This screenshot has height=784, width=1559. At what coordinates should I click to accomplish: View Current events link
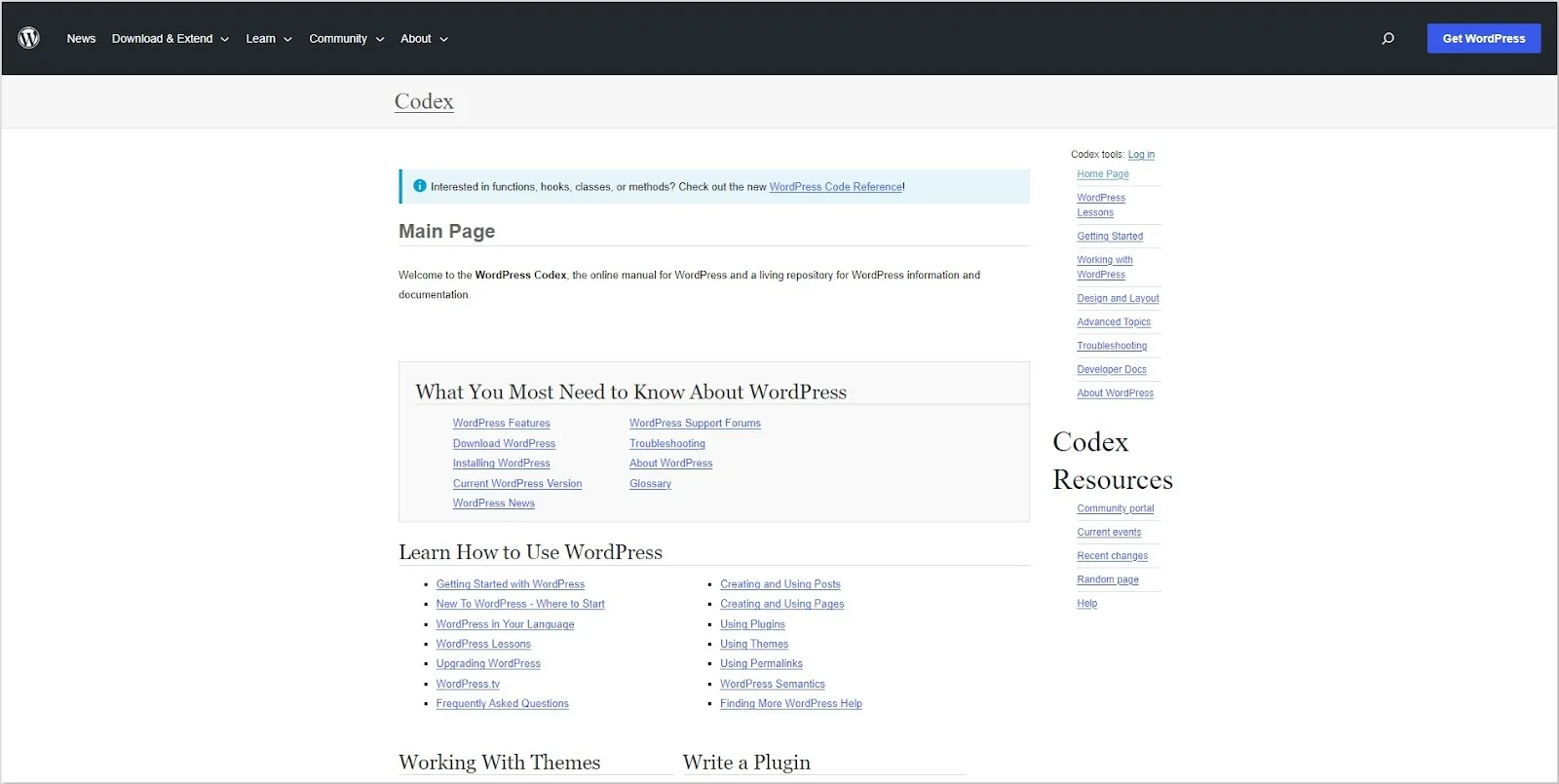pyautogui.click(x=1109, y=533)
